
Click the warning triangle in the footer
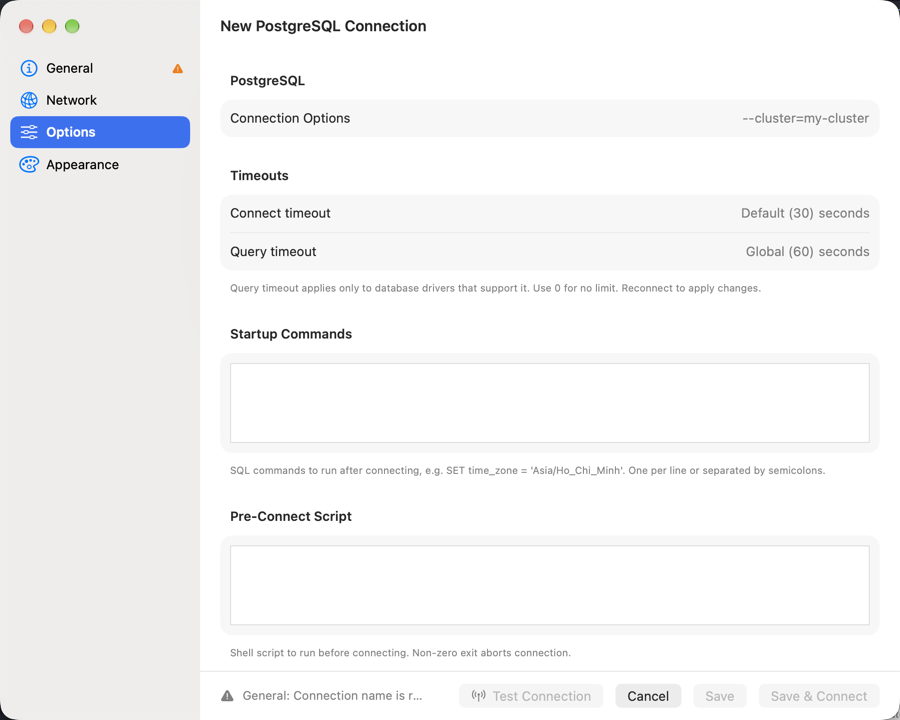coord(227,696)
